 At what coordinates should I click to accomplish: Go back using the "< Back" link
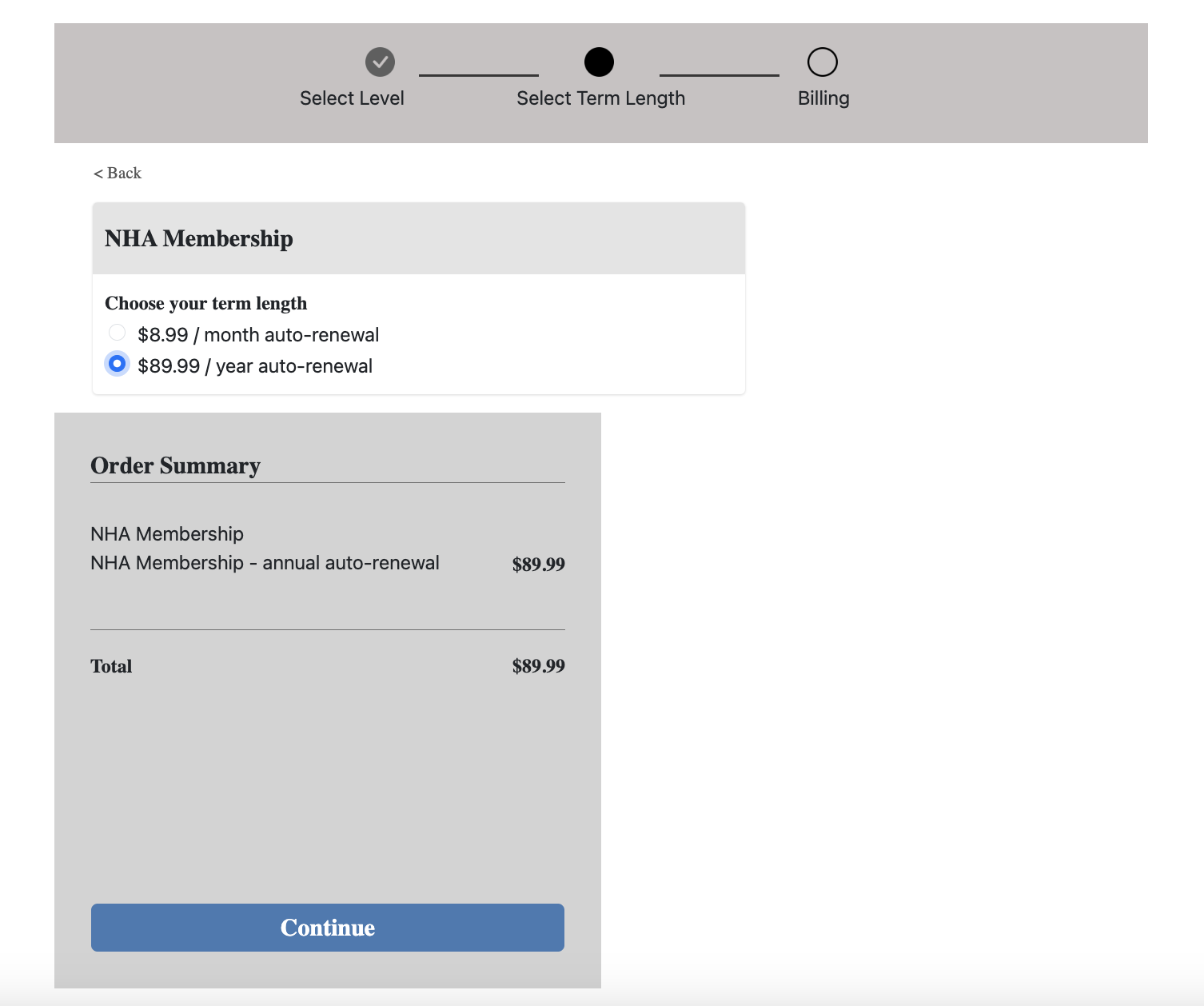(x=118, y=174)
